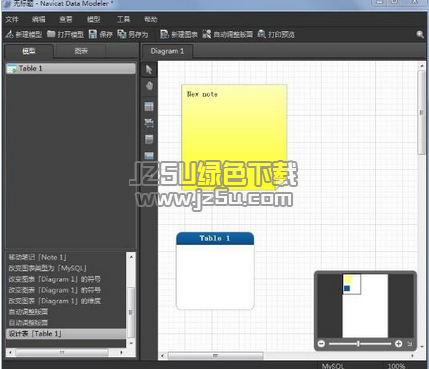Switch to the 图表 panel tab
Screen dimensions: 429x369
[81, 51]
